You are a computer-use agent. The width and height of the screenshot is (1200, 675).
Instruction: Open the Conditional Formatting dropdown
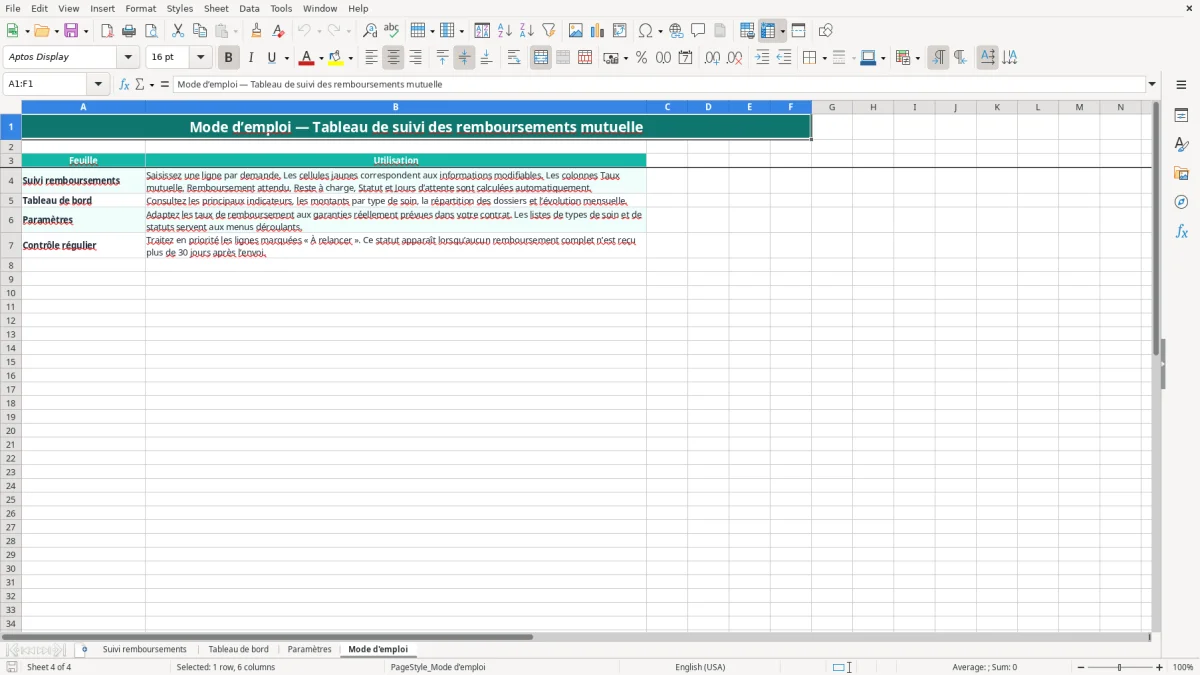pyautogui.click(x=917, y=58)
